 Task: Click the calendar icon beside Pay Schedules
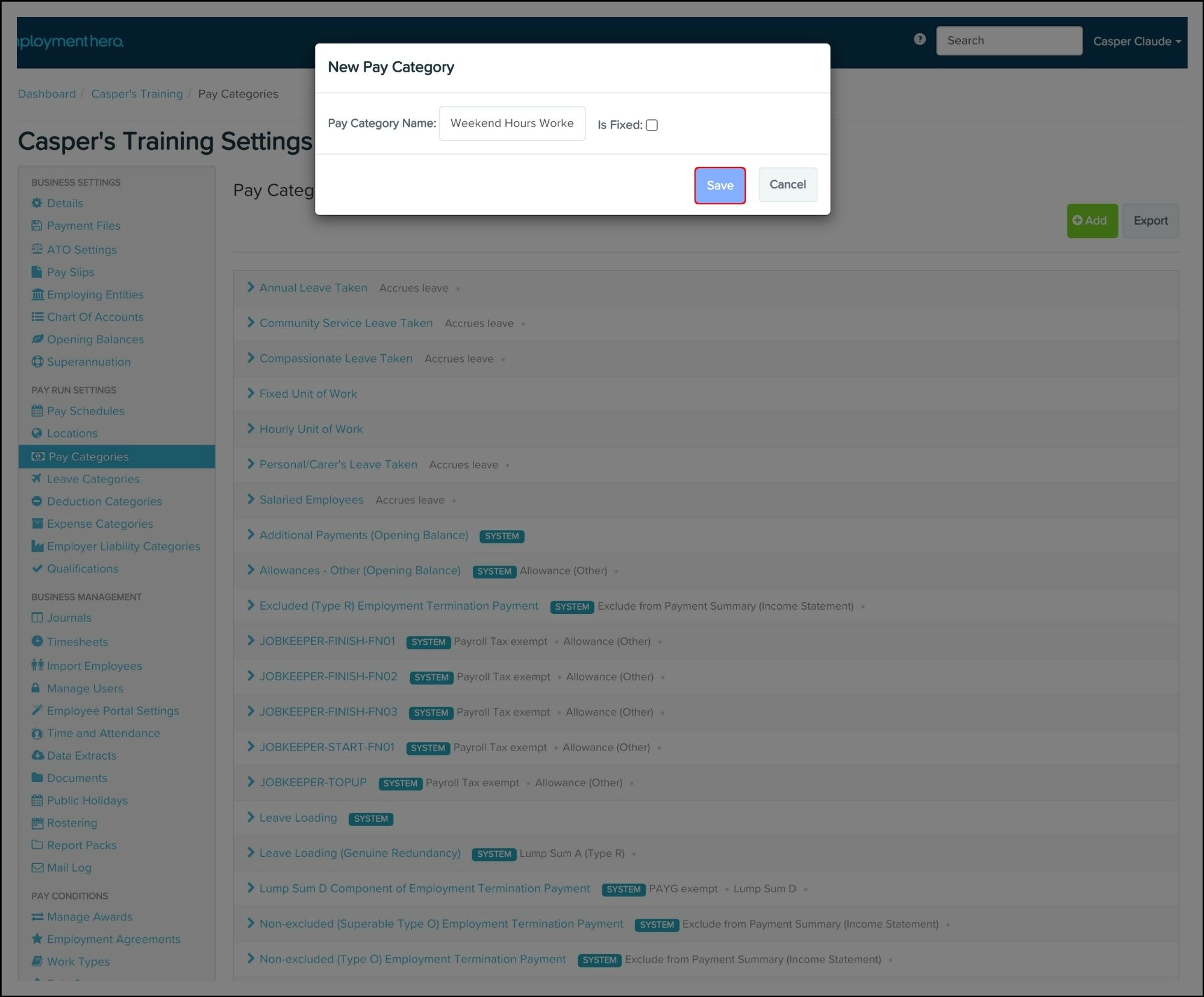(x=37, y=411)
